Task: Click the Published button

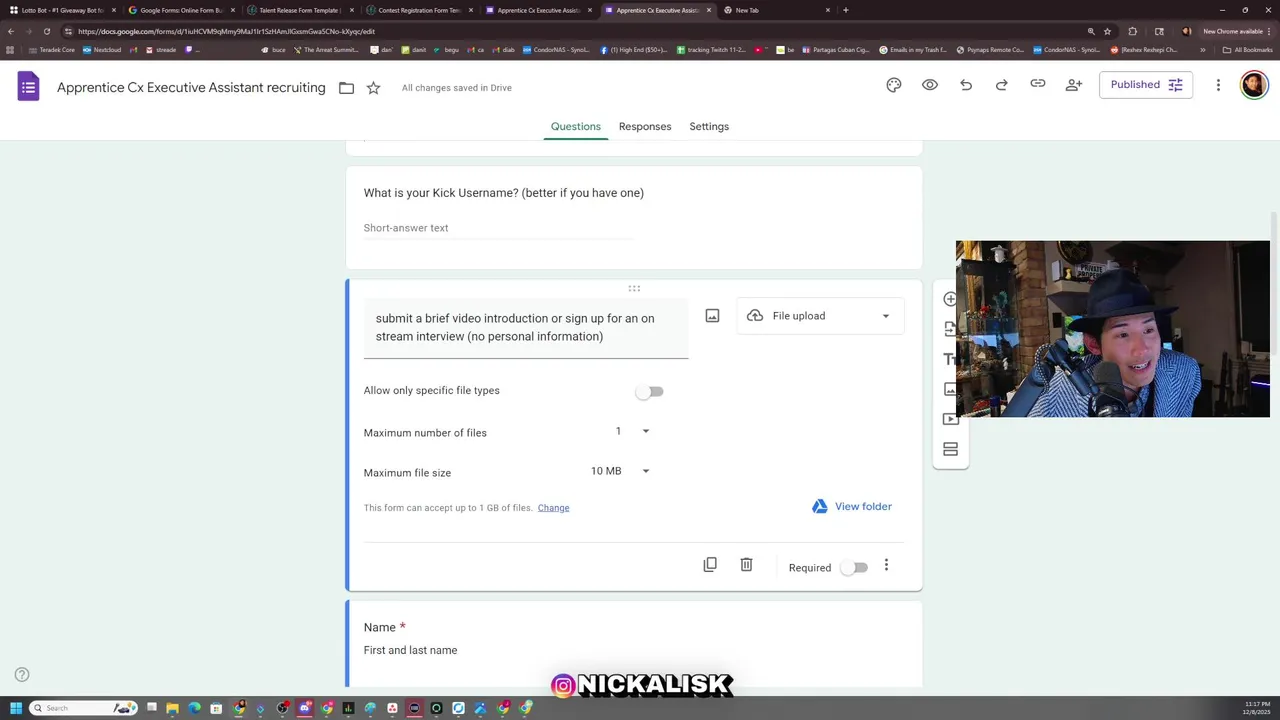Action: [x=1146, y=85]
